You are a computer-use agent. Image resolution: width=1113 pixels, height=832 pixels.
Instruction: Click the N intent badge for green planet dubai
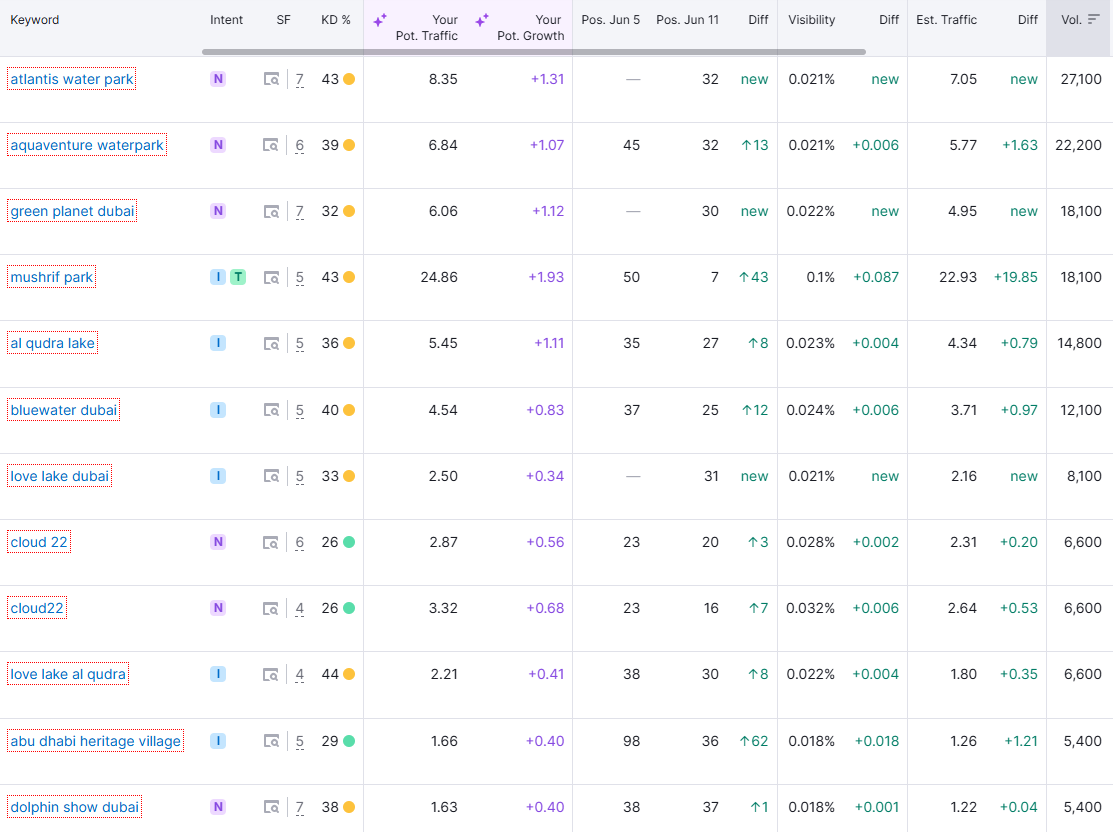click(x=218, y=211)
